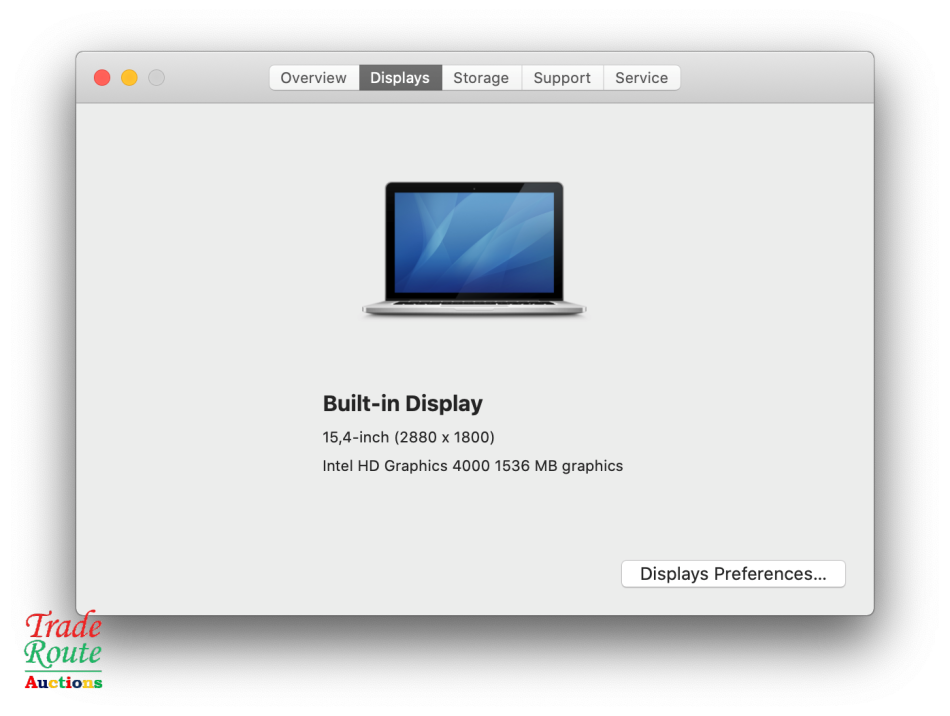The height and width of the screenshot is (716, 950).
Task: Click the 15,4-inch resolution text
Action: pyautogui.click(x=408, y=437)
